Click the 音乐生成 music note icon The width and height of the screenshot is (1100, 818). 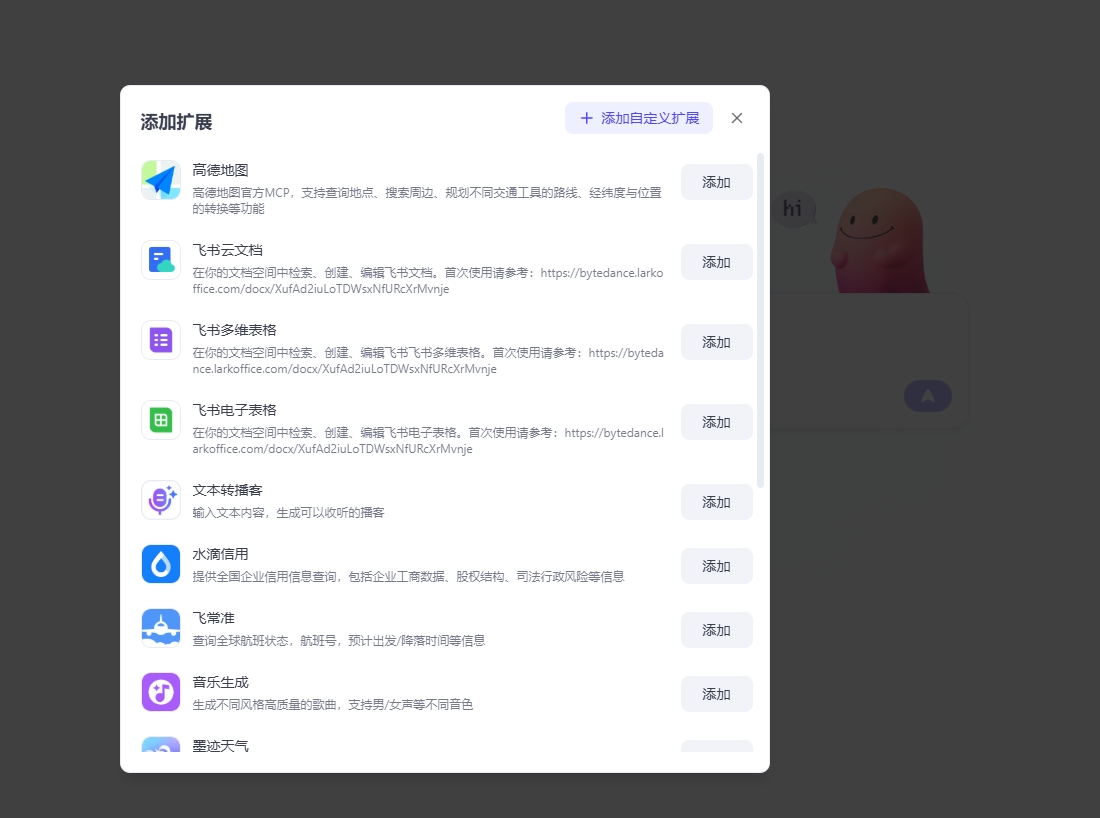pos(161,692)
